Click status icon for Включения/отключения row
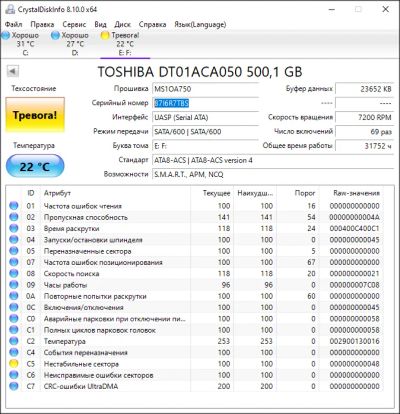 (x=14, y=307)
